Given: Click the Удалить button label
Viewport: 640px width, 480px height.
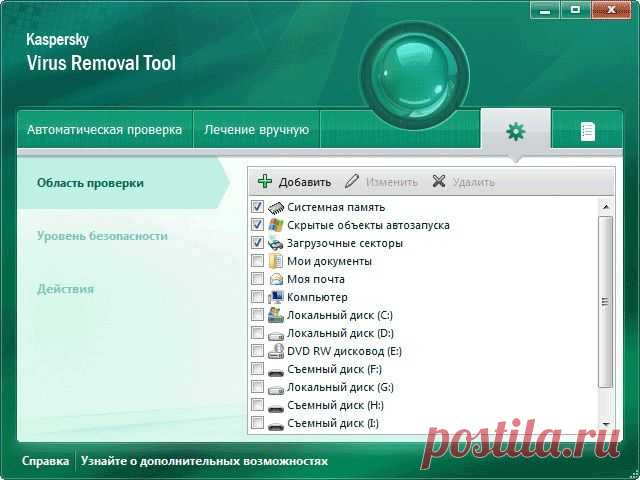Looking at the screenshot, I should [x=473, y=182].
